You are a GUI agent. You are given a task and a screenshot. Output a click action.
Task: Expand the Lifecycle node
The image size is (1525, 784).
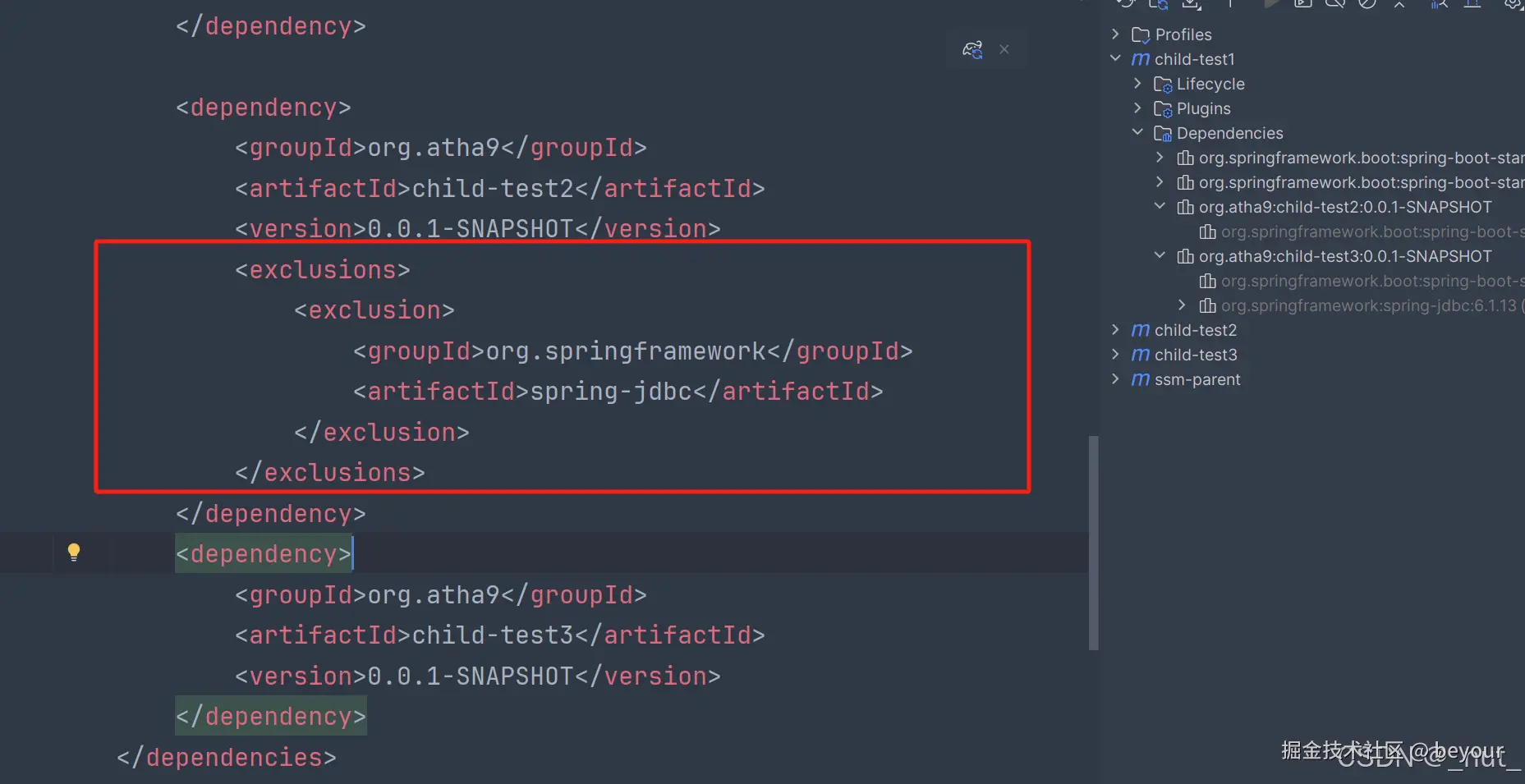1137,83
